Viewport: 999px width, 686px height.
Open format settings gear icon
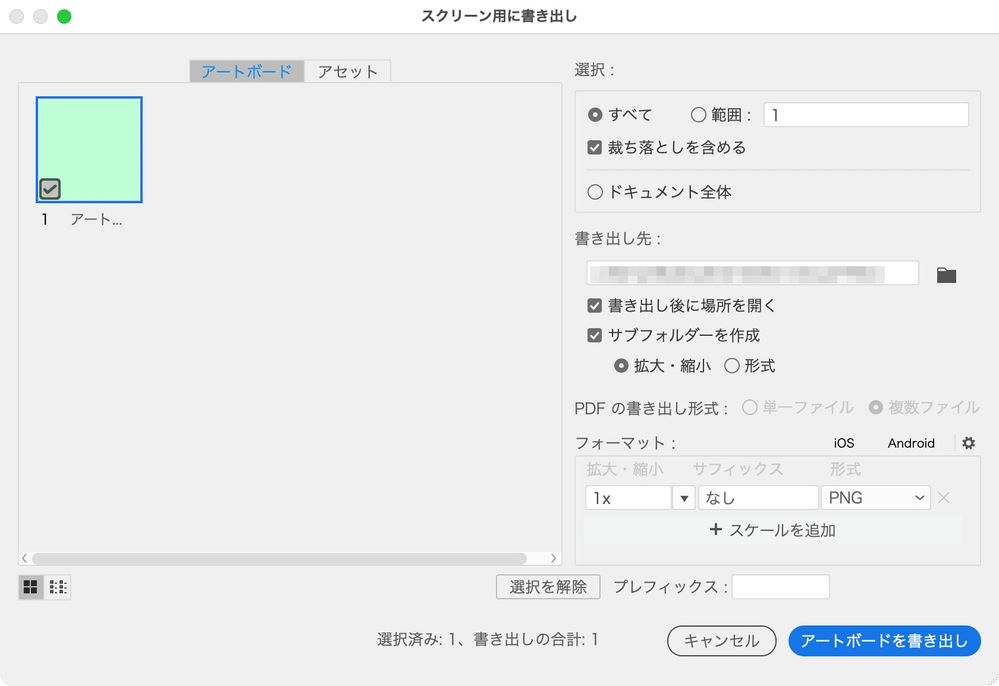[x=968, y=443]
